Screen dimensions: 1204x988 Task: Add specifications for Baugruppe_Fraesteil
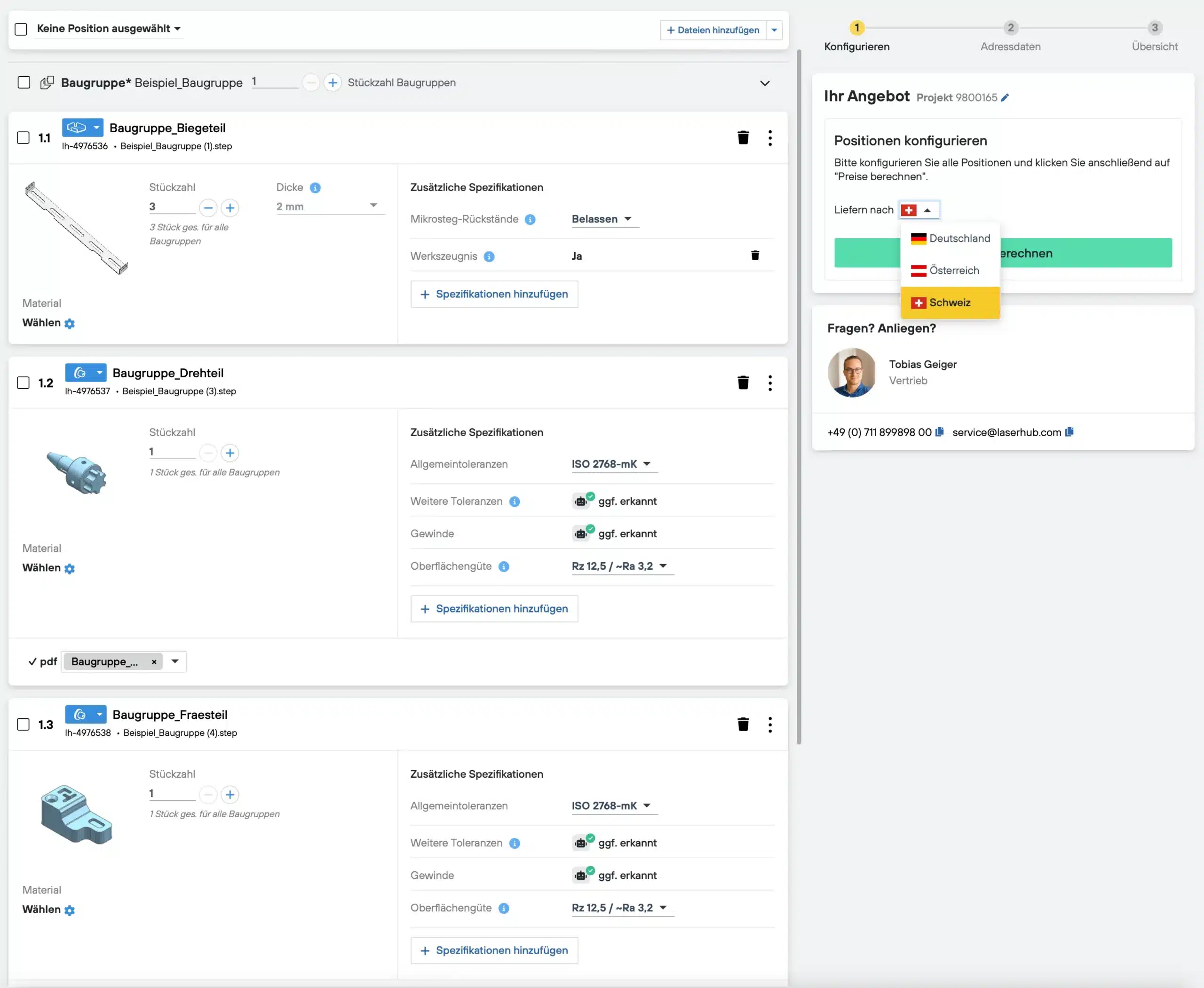494,950
